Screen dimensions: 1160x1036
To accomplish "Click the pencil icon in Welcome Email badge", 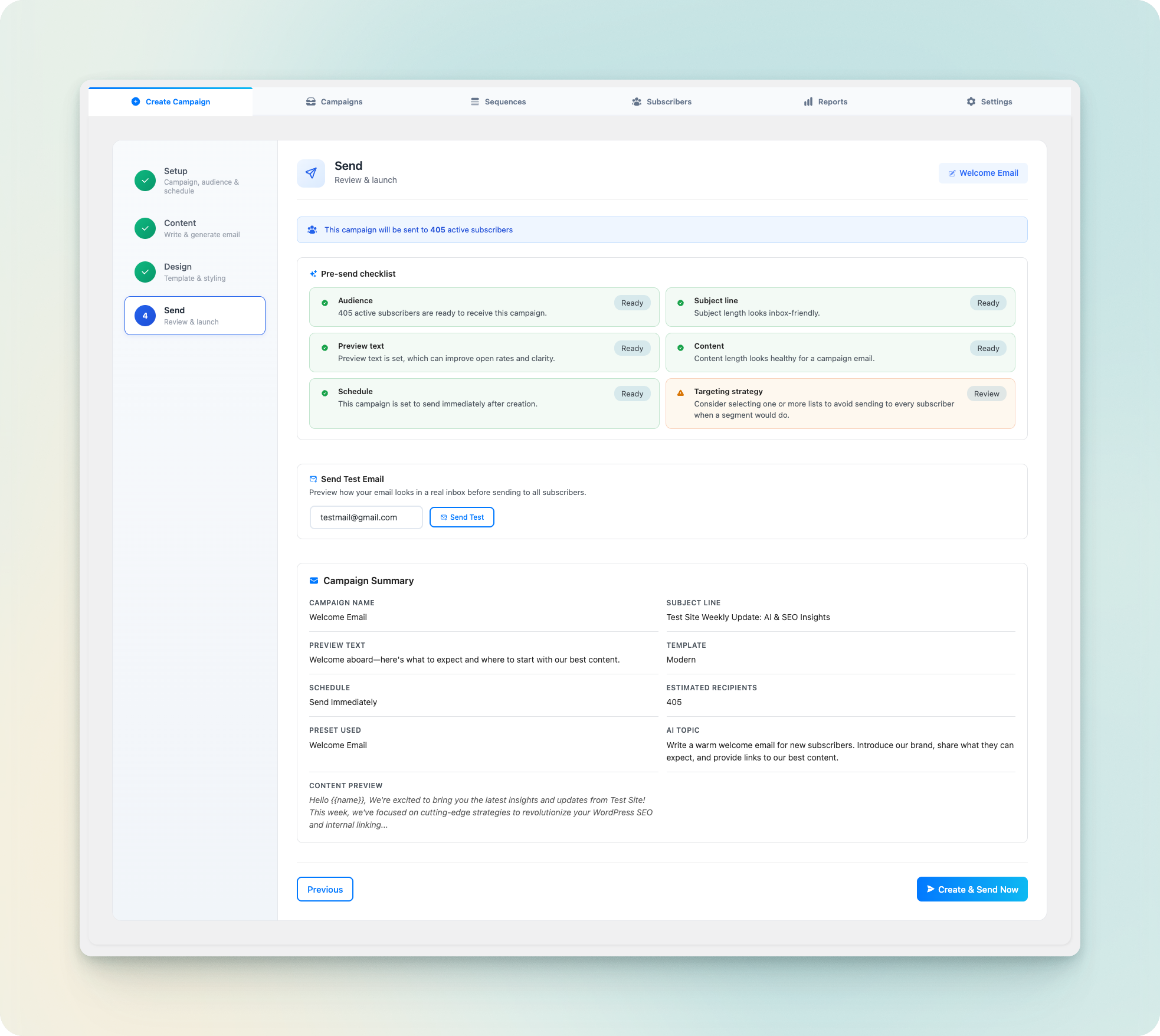I will click(x=952, y=173).
